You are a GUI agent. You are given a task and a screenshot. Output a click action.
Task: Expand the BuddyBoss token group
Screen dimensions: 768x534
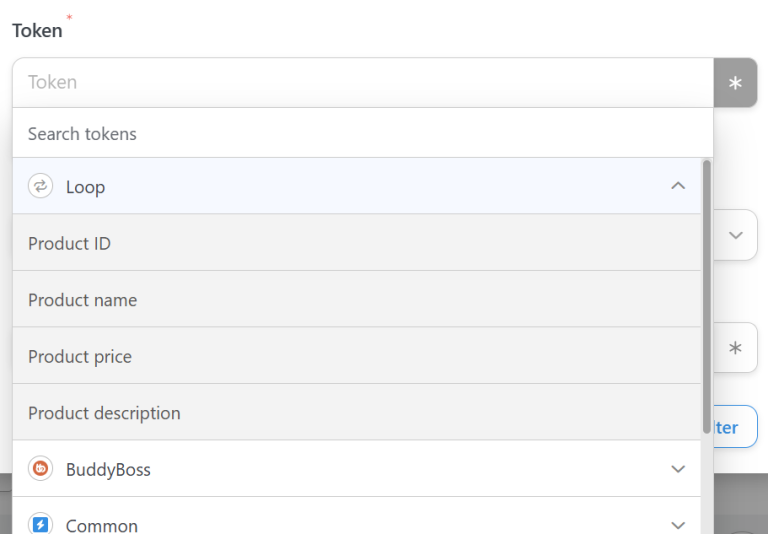coord(678,469)
